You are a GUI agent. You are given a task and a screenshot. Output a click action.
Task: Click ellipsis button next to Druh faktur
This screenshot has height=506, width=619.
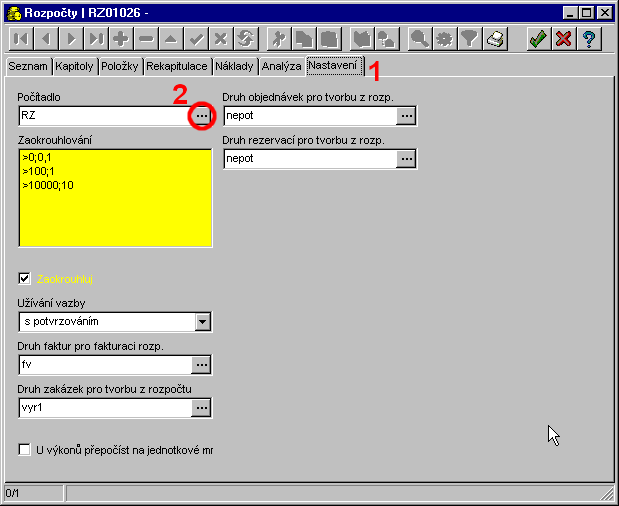click(202, 365)
